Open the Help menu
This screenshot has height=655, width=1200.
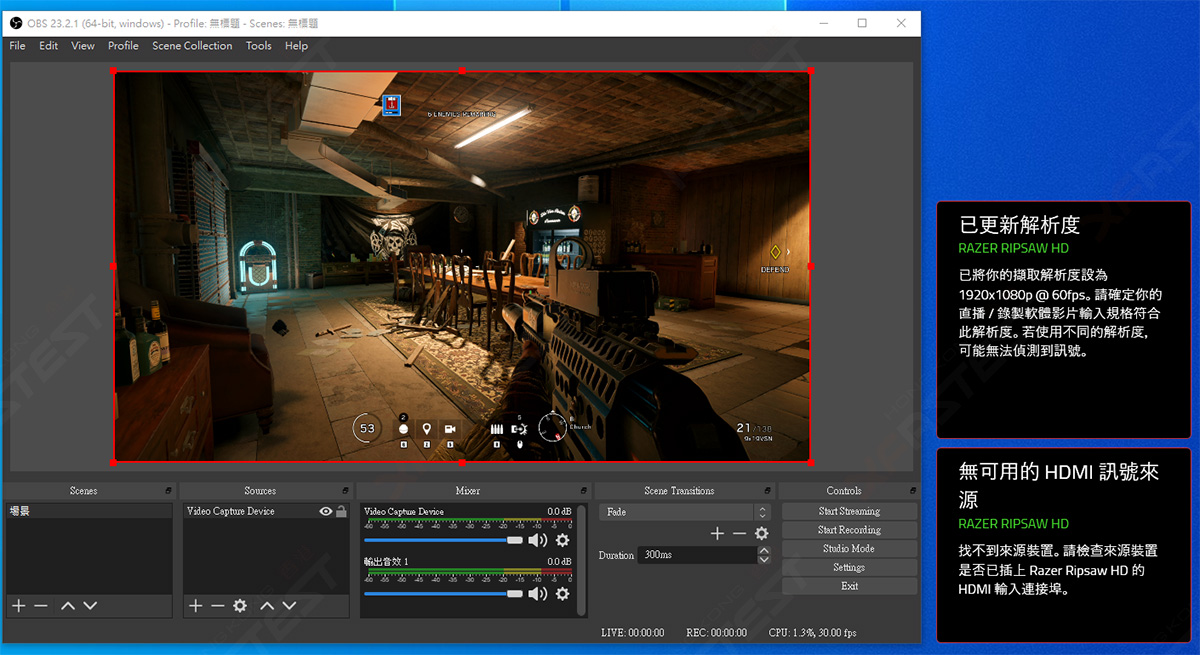pos(296,46)
